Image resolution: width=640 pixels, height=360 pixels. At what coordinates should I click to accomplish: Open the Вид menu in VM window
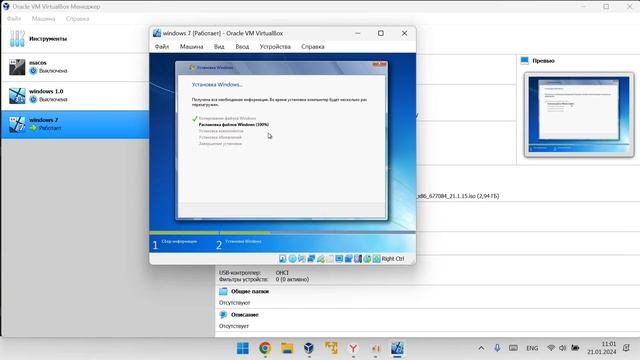click(x=219, y=47)
